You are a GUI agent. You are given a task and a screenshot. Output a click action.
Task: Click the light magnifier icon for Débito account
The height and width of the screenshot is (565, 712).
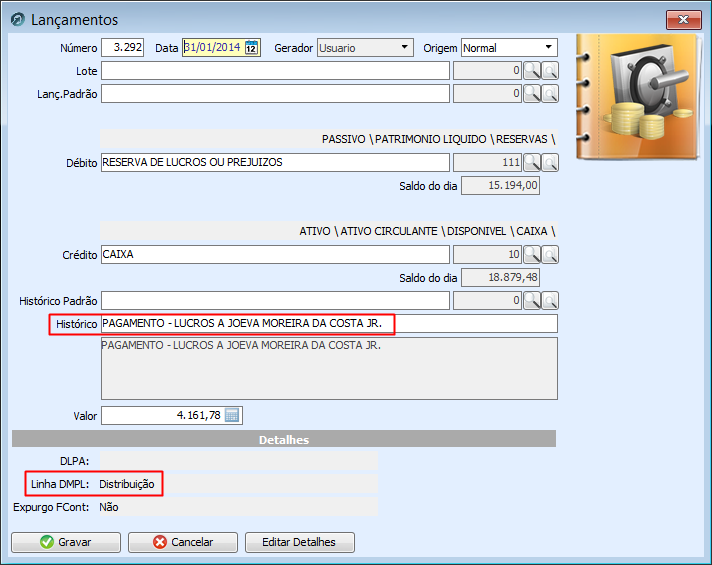click(550, 163)
